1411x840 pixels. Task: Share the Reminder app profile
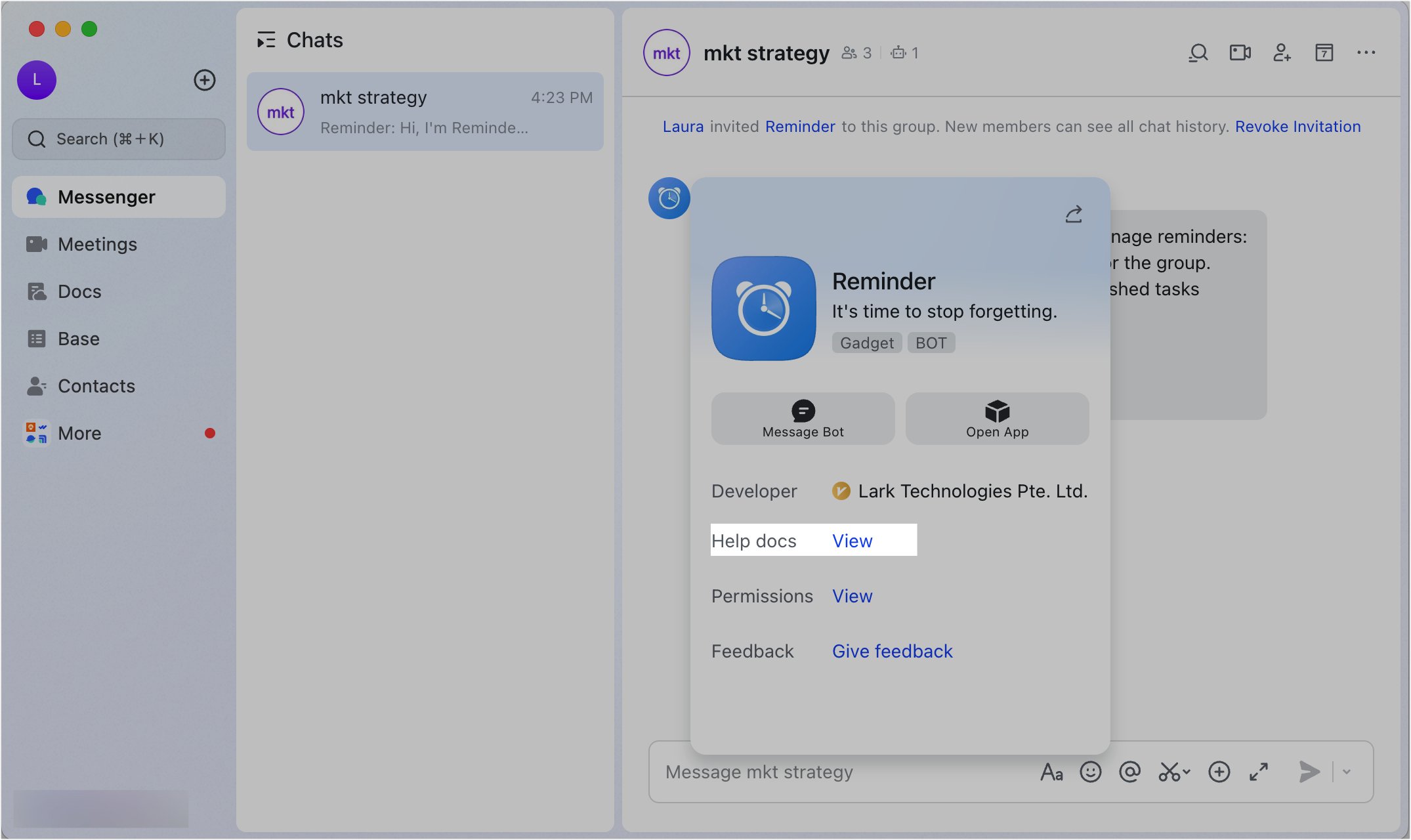pyautogui.click(x=1073, y=214)
